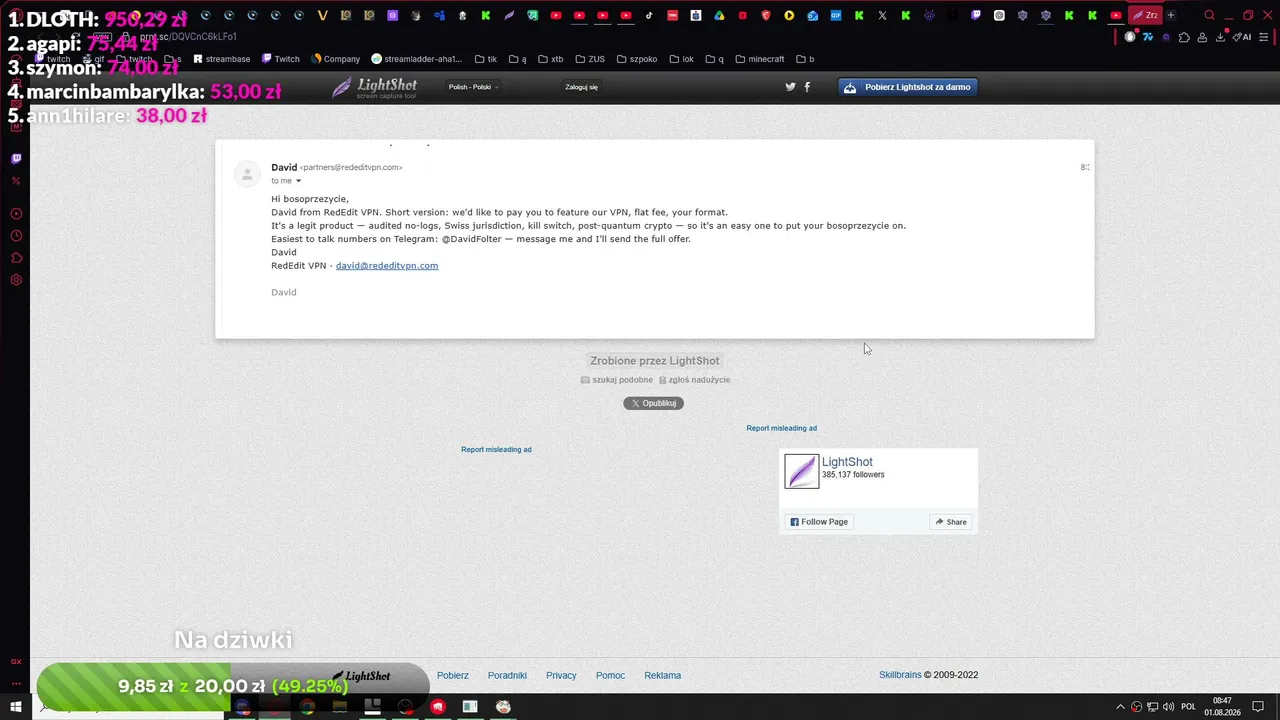Open the Pobierz footer link
Screen dimensions: 1280x720
453,675
